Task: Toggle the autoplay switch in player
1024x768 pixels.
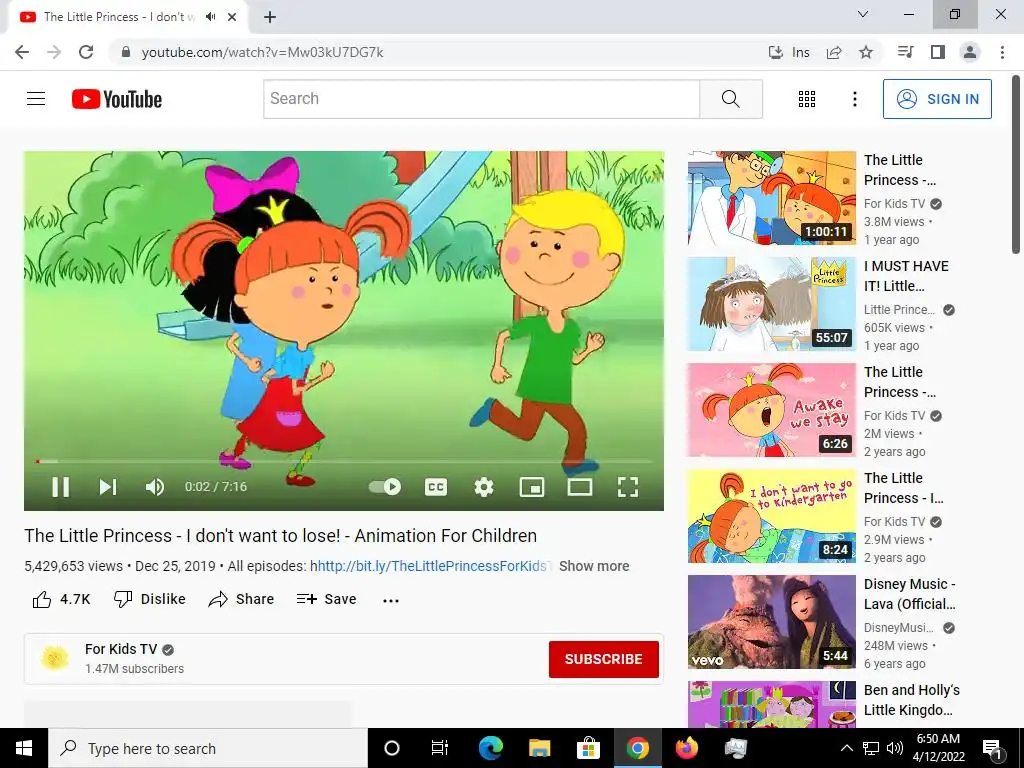Action: [x=385, y=487]
